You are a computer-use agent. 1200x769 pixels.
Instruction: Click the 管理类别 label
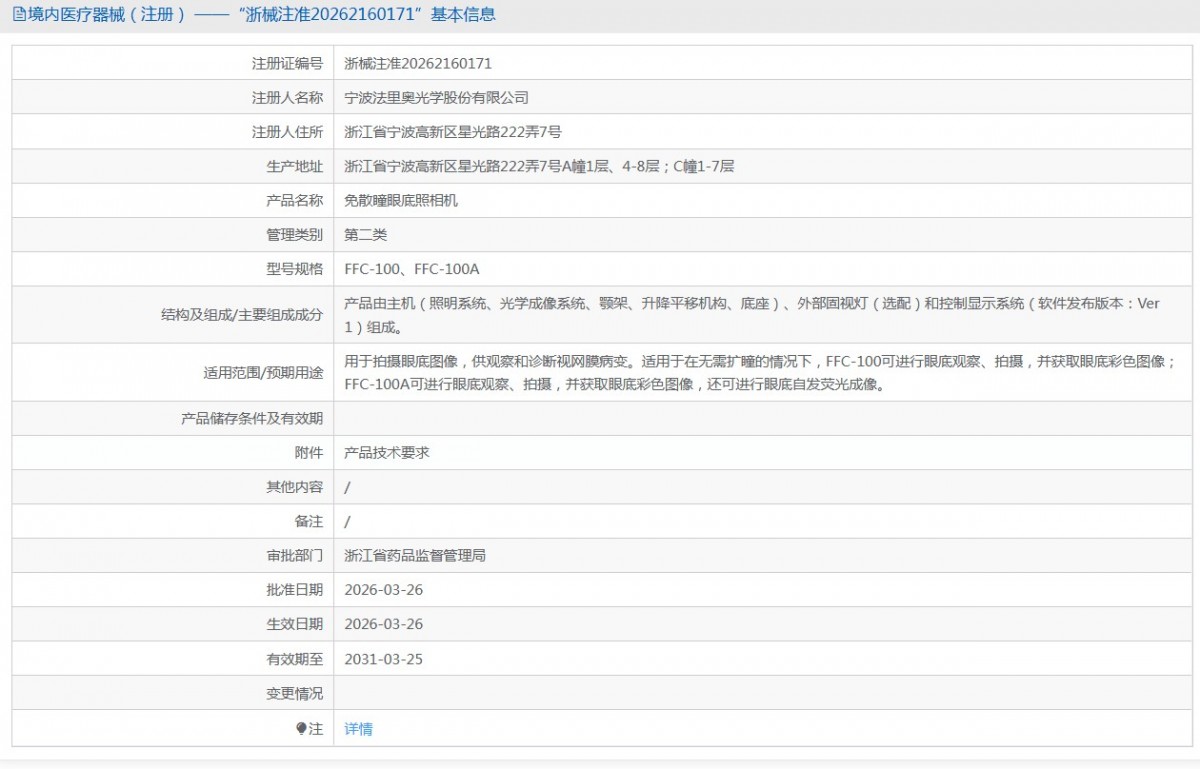(294, 235)
